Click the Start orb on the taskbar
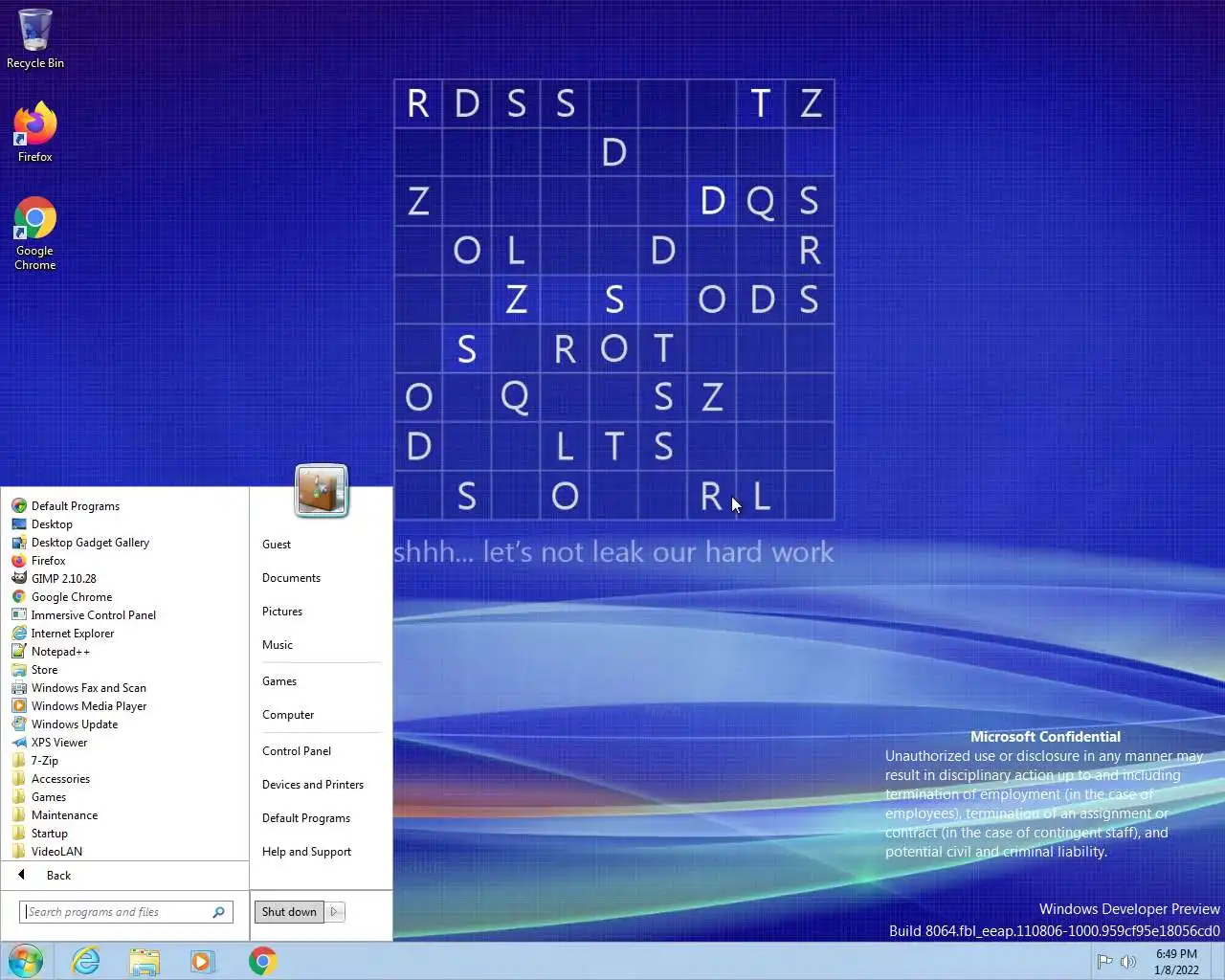This screenshot has width=1225, height=980. (x=25, y=961)
